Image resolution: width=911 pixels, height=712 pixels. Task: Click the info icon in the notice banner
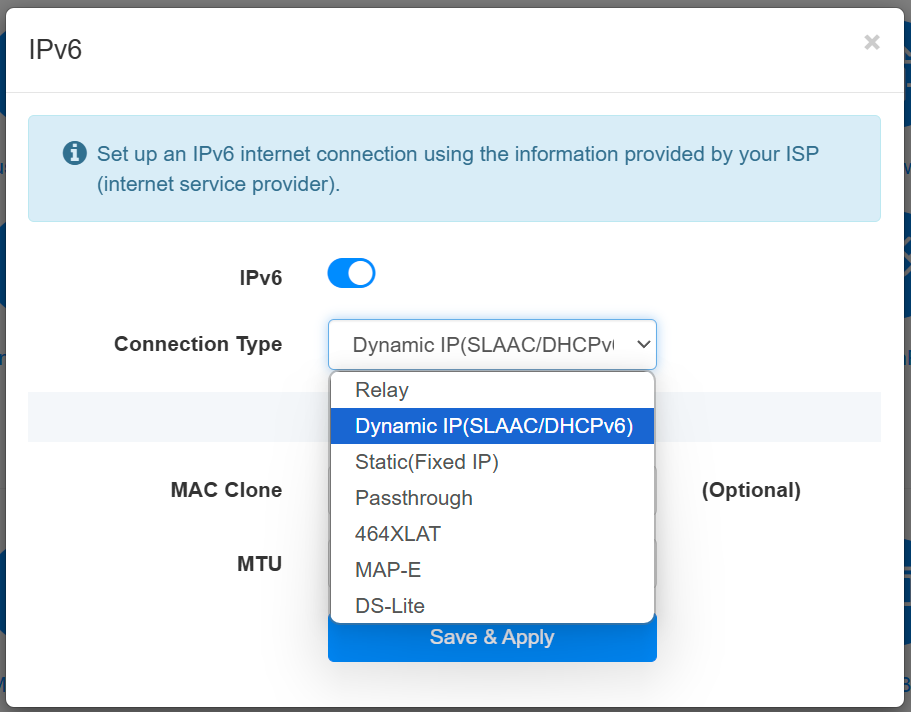pyautogui.click(x=75, y=153)
